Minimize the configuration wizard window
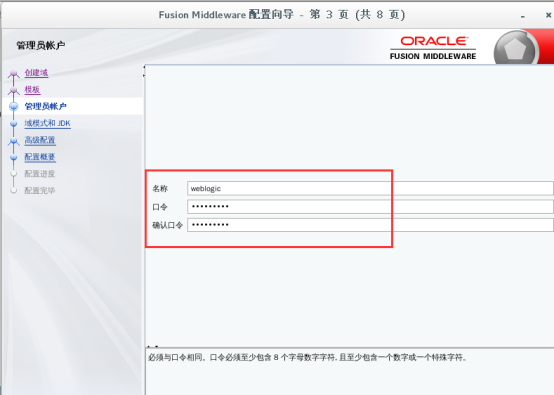The height and width of the screenshot is (395, 554). (523, 16)
